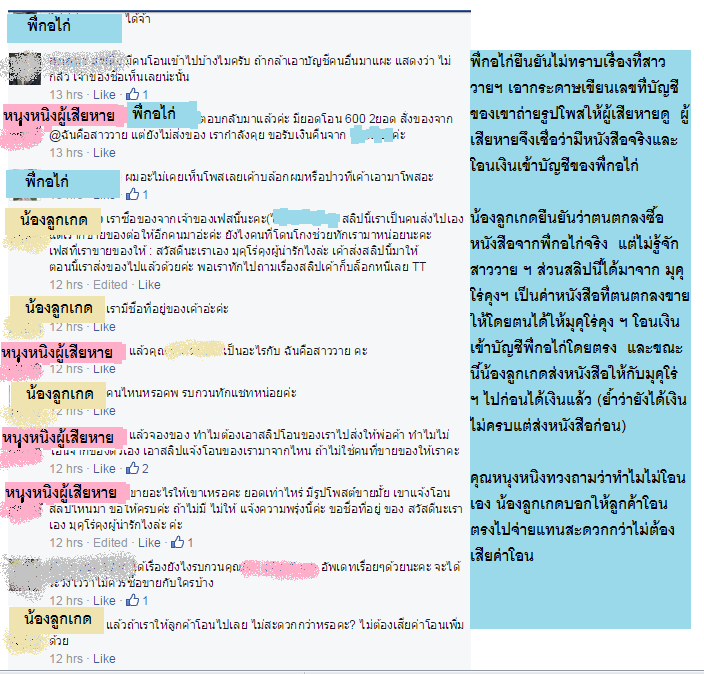The height and width of the screenshot is (674, 704).
Task: Click thumbs-up icon under "ผมอะไม่เคยเห็นโพสเลย" comment
Action: click(132, 194)
